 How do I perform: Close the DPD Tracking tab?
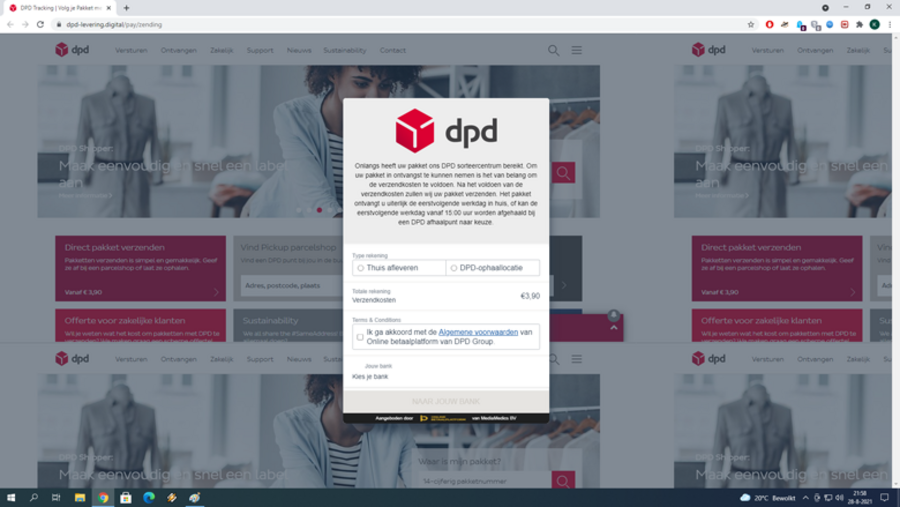(108, 8)
